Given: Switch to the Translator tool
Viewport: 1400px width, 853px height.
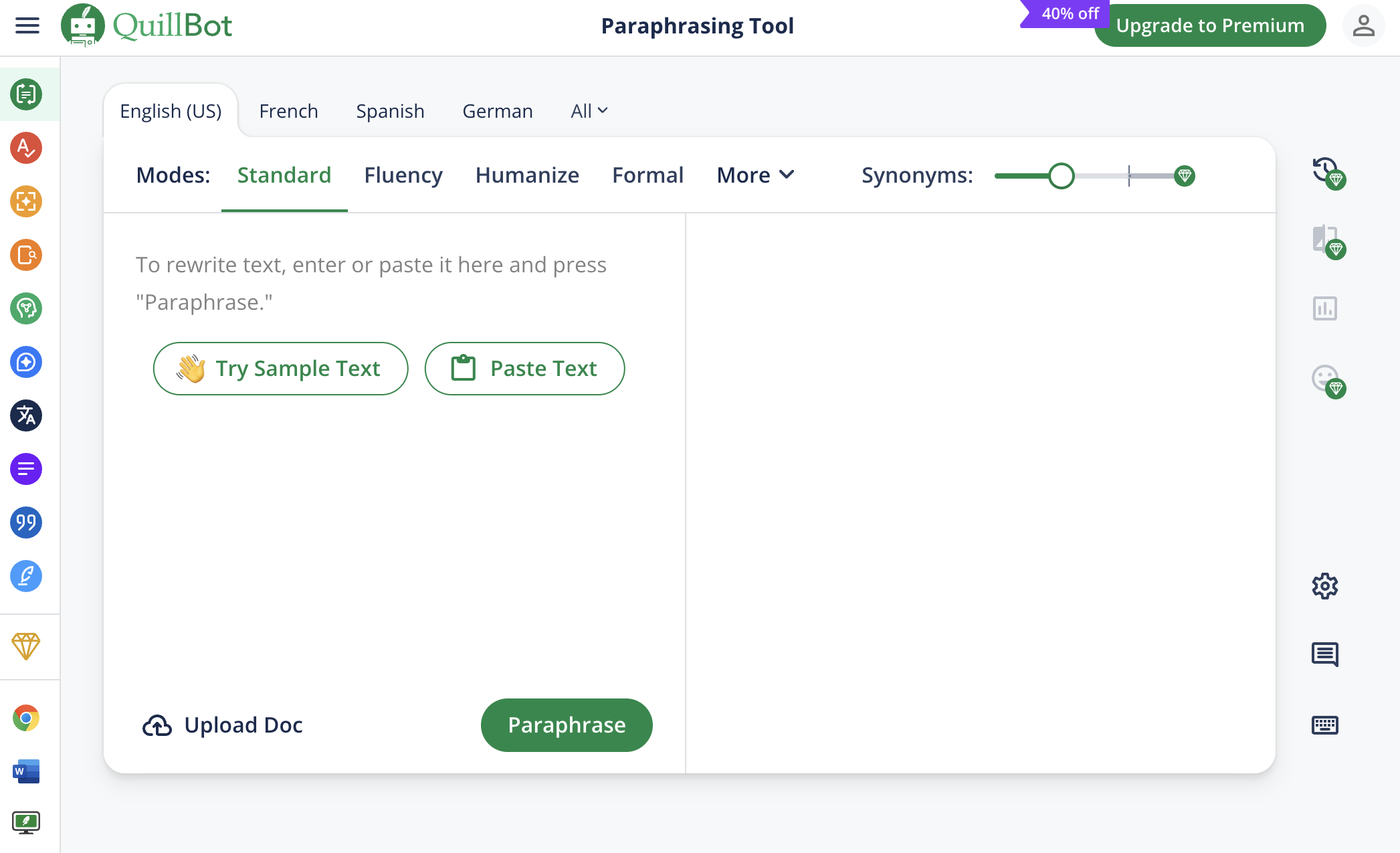Looking at the screenshot, I should [26, 415].
